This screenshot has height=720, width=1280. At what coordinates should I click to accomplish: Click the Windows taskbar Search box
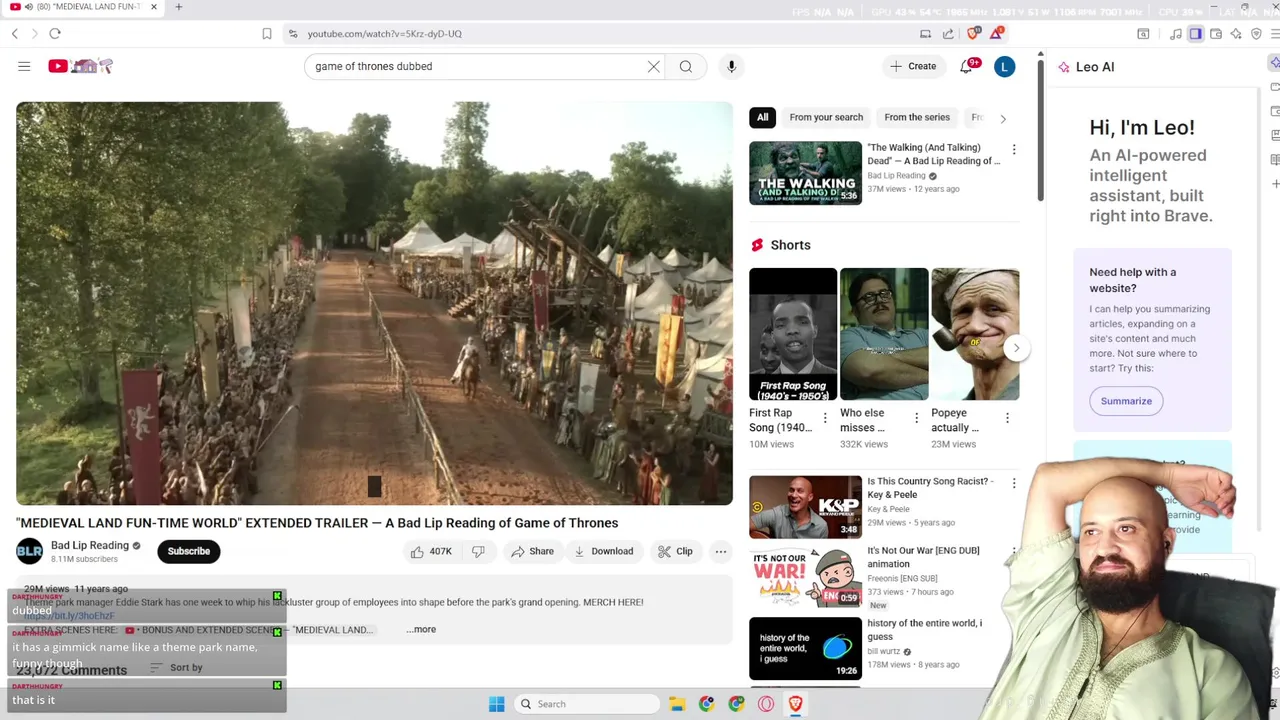click(x=586, y=704)
